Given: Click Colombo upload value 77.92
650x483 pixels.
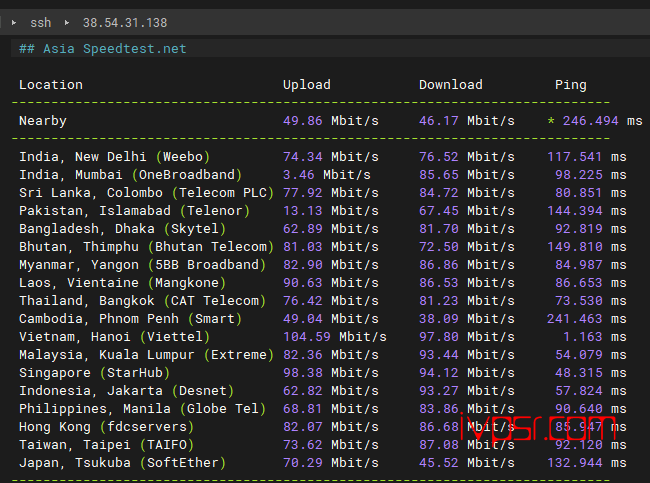Looking at the screenshot, I should [303, 193].
